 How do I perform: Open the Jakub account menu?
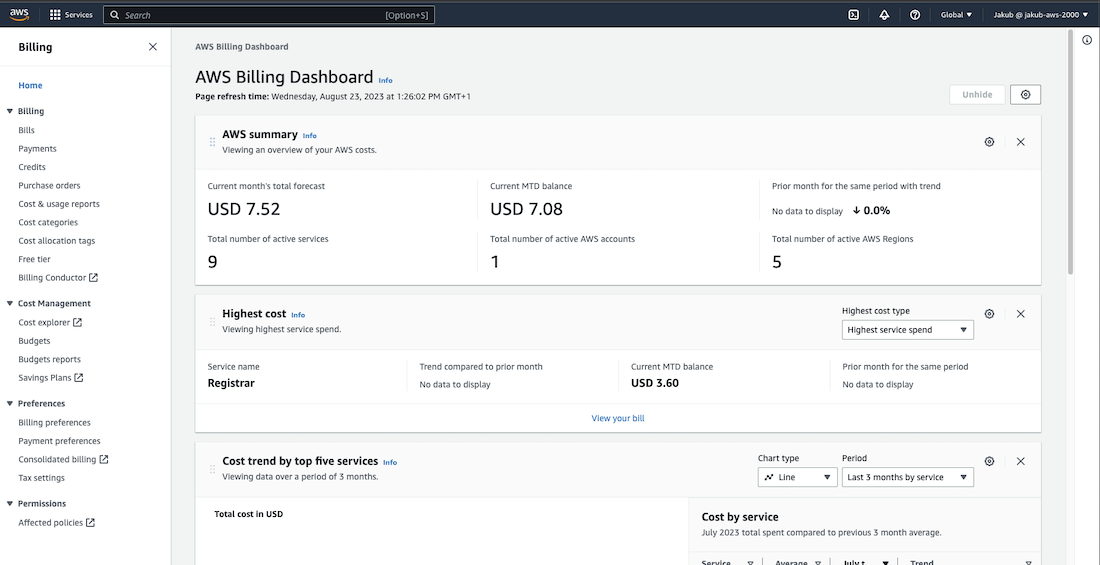click(x=1041, y=15)
